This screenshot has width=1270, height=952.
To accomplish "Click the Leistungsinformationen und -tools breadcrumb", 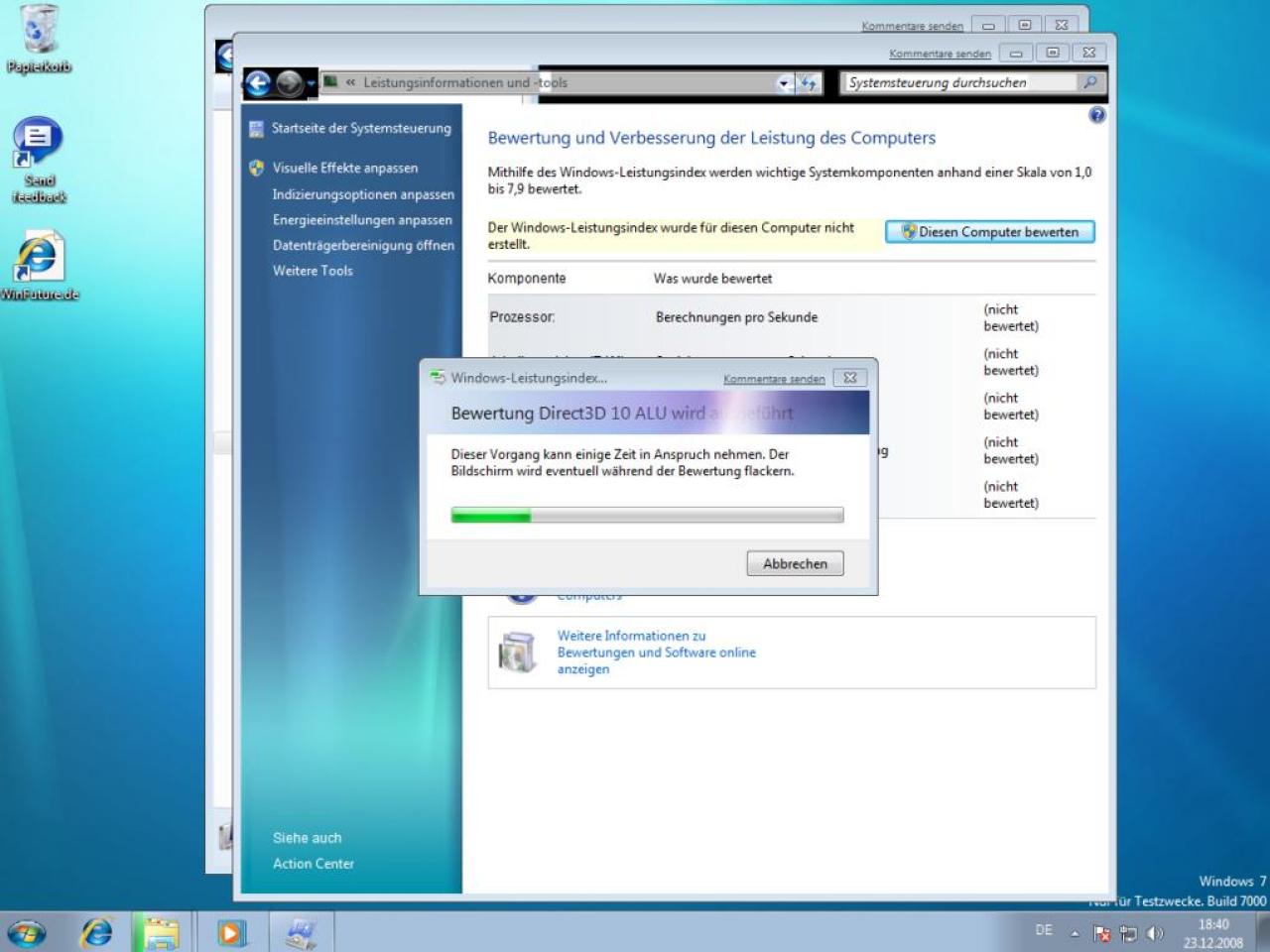I will [465, 83].
